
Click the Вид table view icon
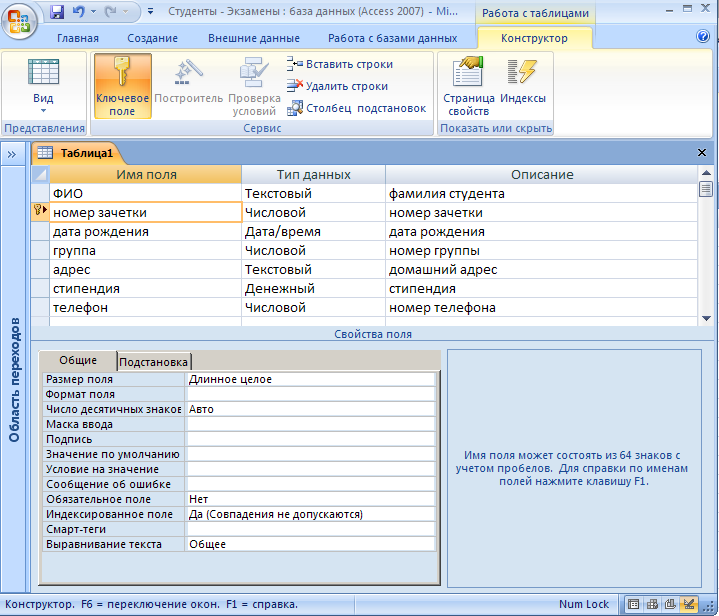point(44,72)
